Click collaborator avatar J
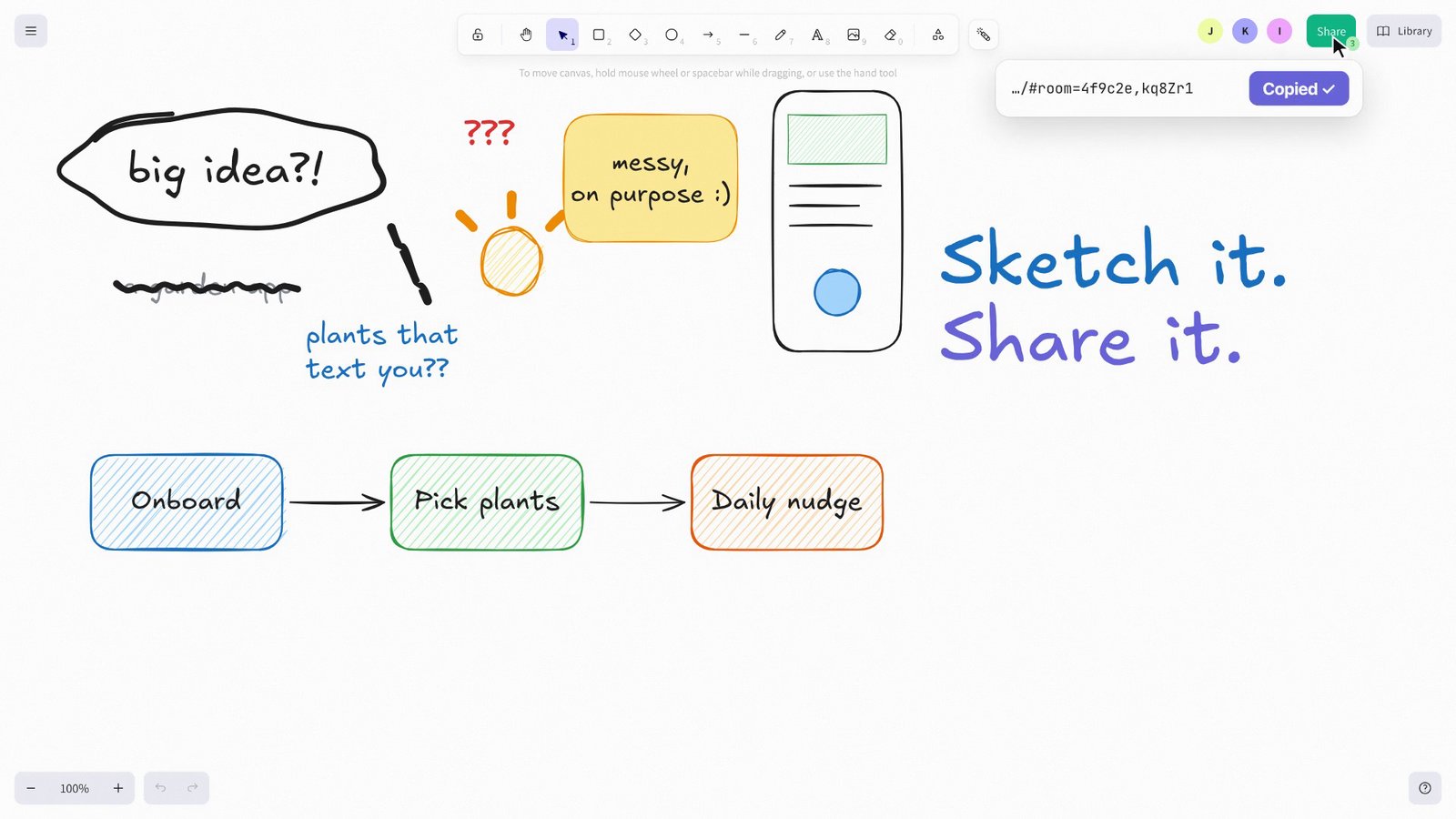 (1210, 31)
